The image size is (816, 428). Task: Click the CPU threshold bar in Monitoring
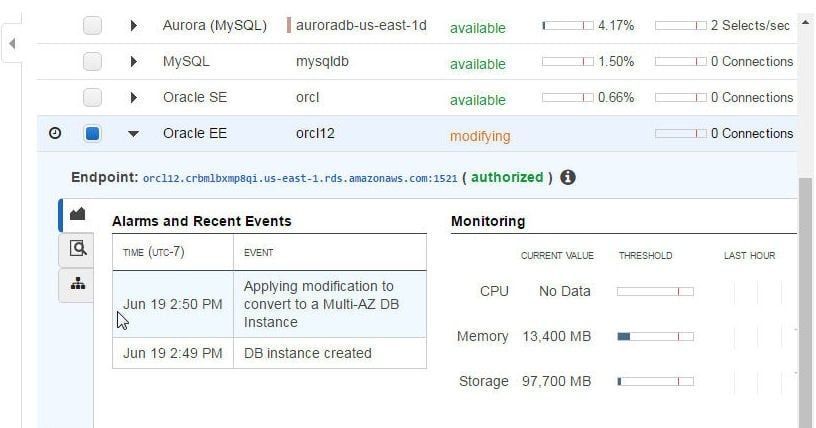click(x=655, y=292)
